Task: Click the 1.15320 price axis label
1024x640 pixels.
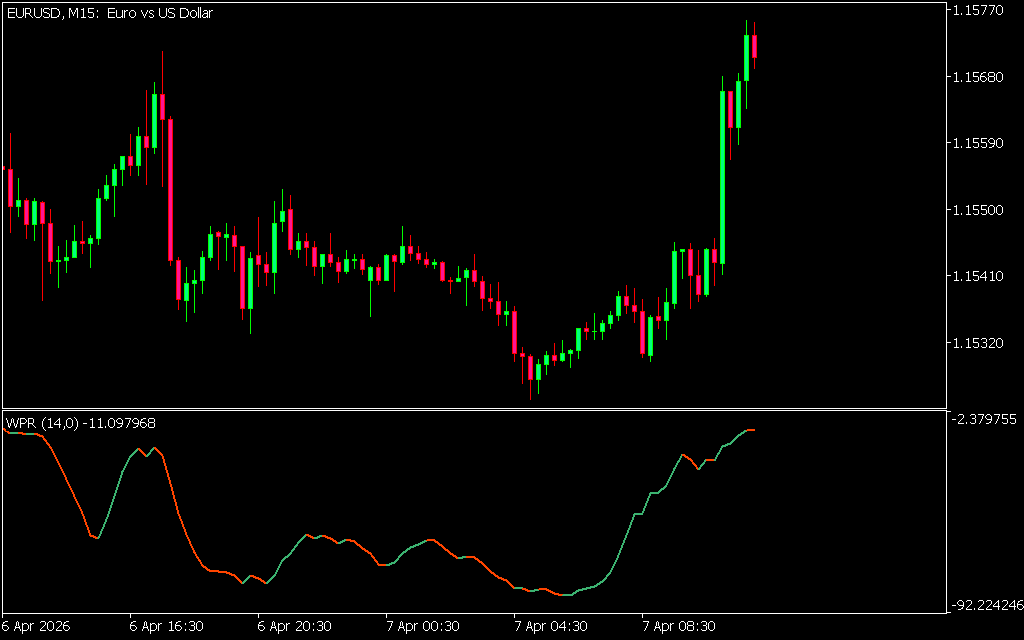Action: (x=982, y=343)
